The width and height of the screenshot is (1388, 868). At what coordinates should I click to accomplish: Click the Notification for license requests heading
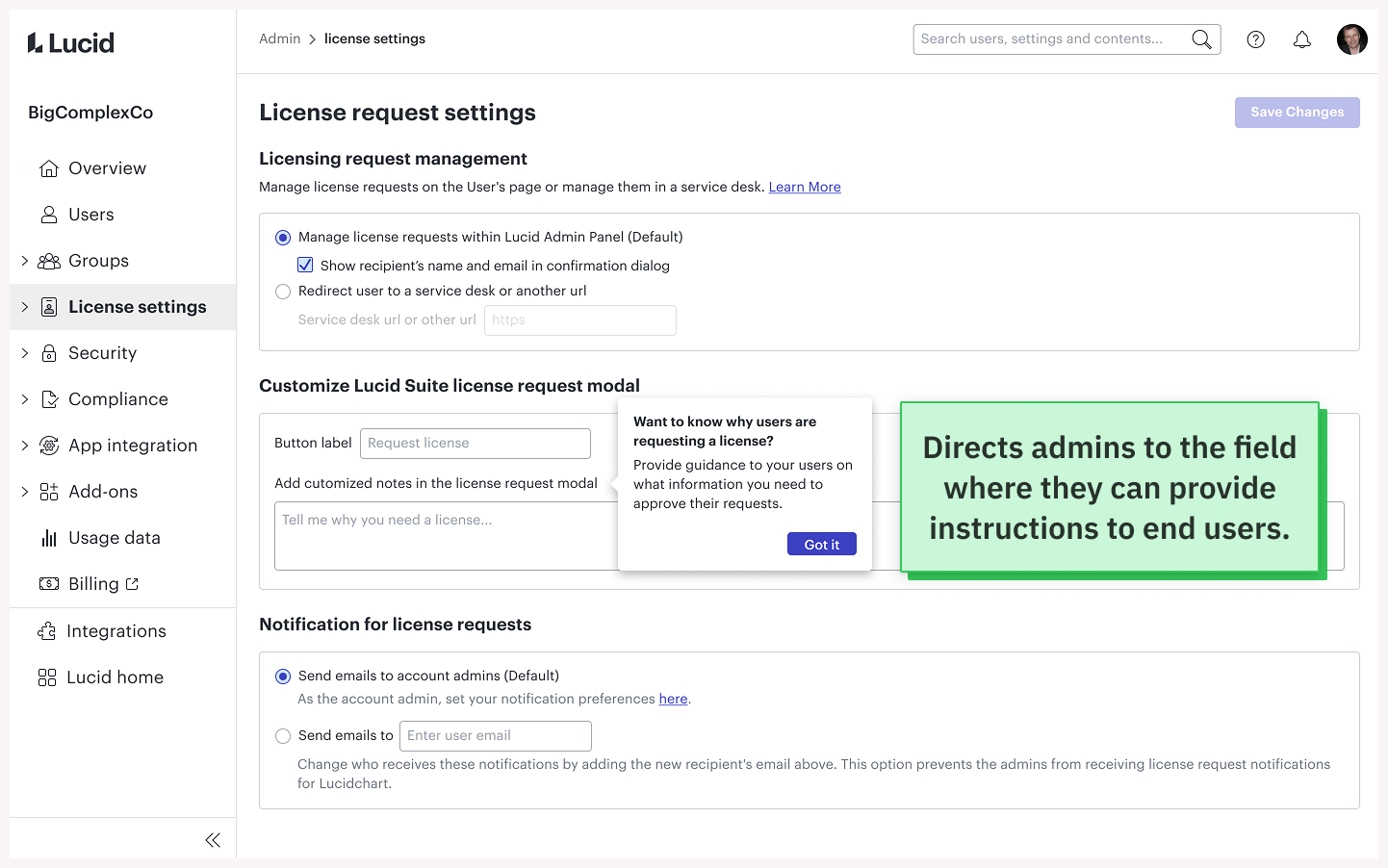(x=396, y=625)
